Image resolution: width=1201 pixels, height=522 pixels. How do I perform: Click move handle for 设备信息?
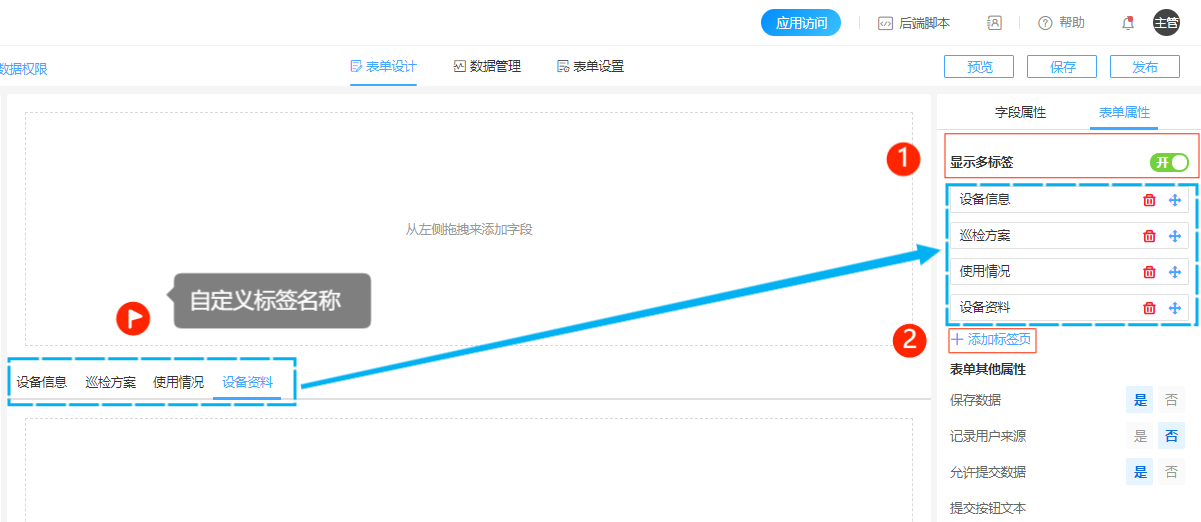point(1175,200)
